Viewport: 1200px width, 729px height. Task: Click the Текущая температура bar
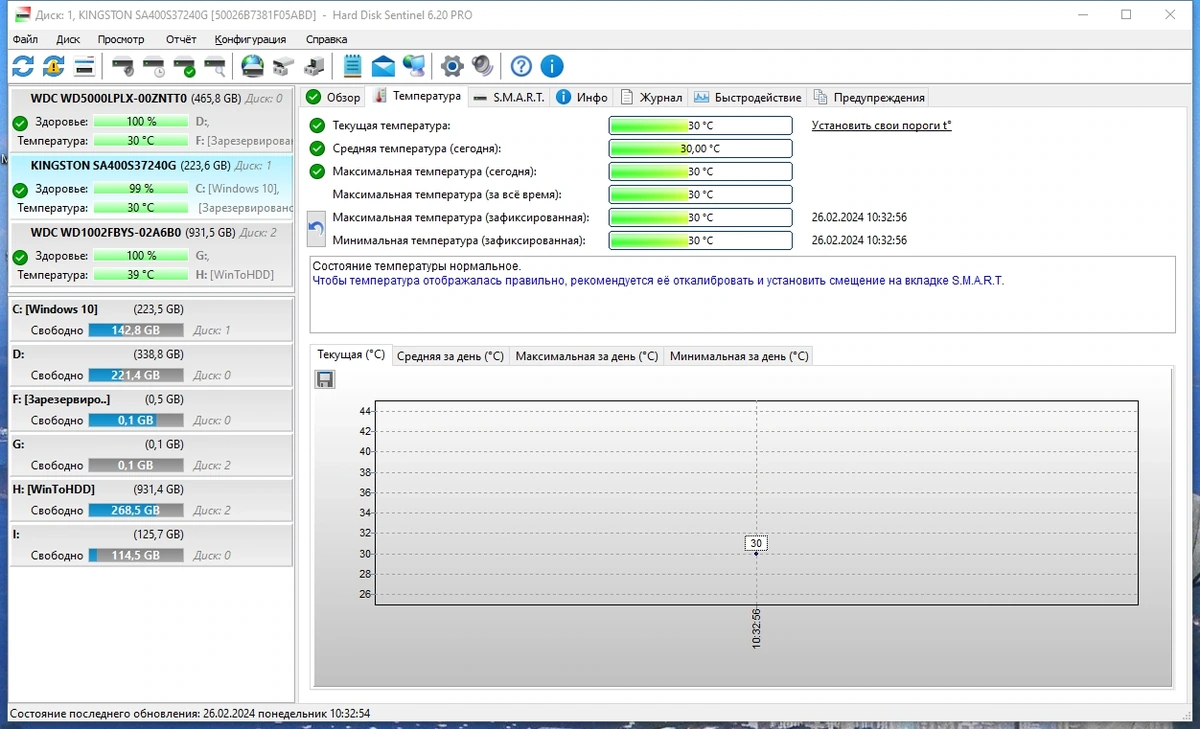click(x=700, y=125)
